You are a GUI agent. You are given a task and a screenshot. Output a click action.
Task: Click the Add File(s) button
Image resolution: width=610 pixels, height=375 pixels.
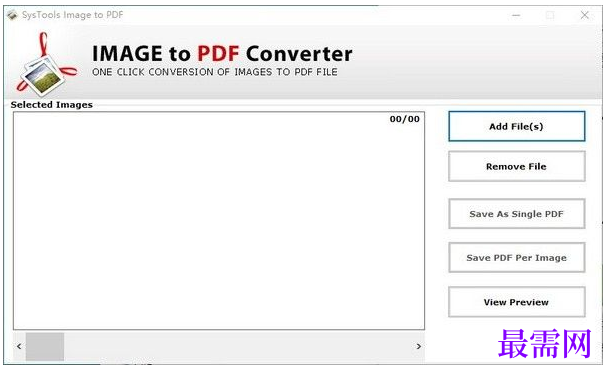(516, 126)
